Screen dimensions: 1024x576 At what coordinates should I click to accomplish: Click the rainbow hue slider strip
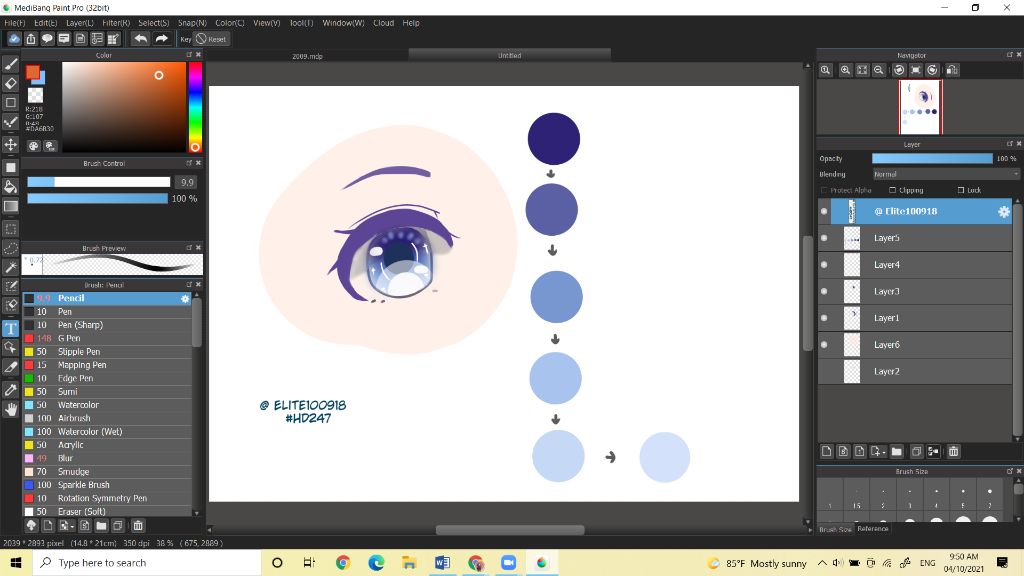click(x=195, y=100)
